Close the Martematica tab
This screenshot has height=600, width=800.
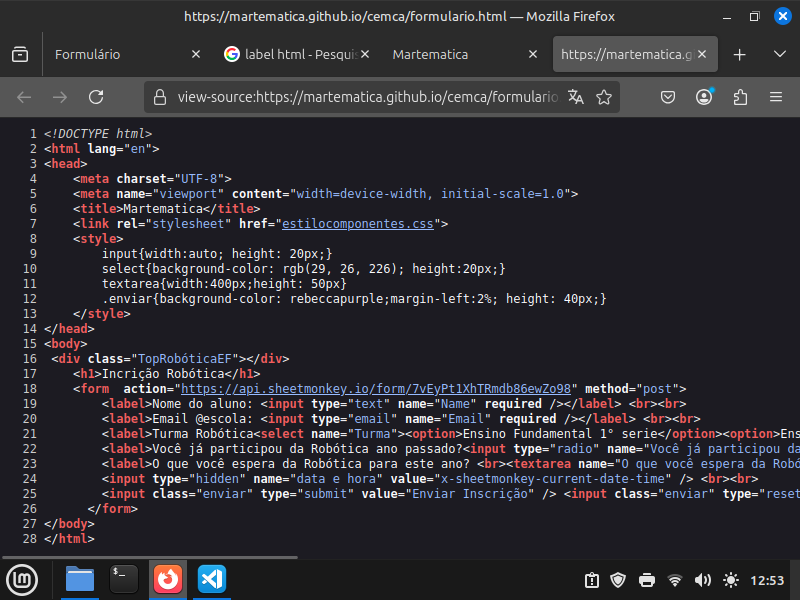[x=533, y=54]
